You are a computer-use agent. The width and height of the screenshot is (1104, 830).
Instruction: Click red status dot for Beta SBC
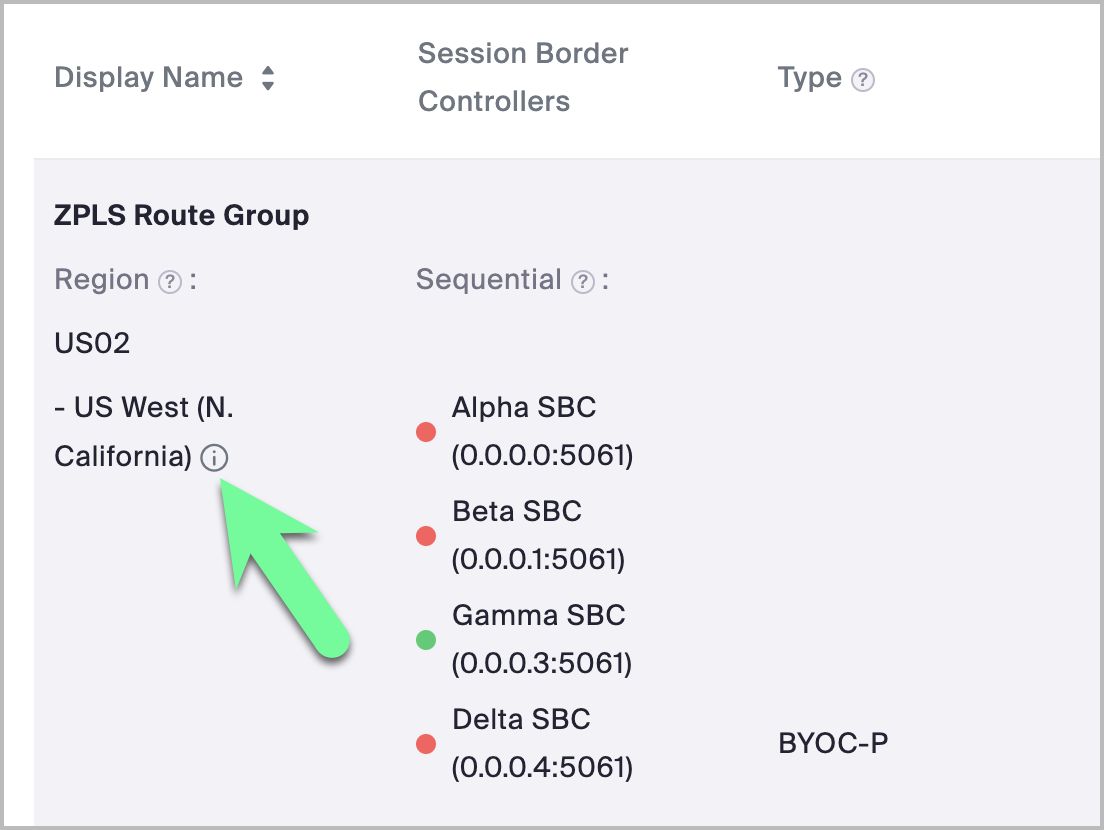point(426,536)
